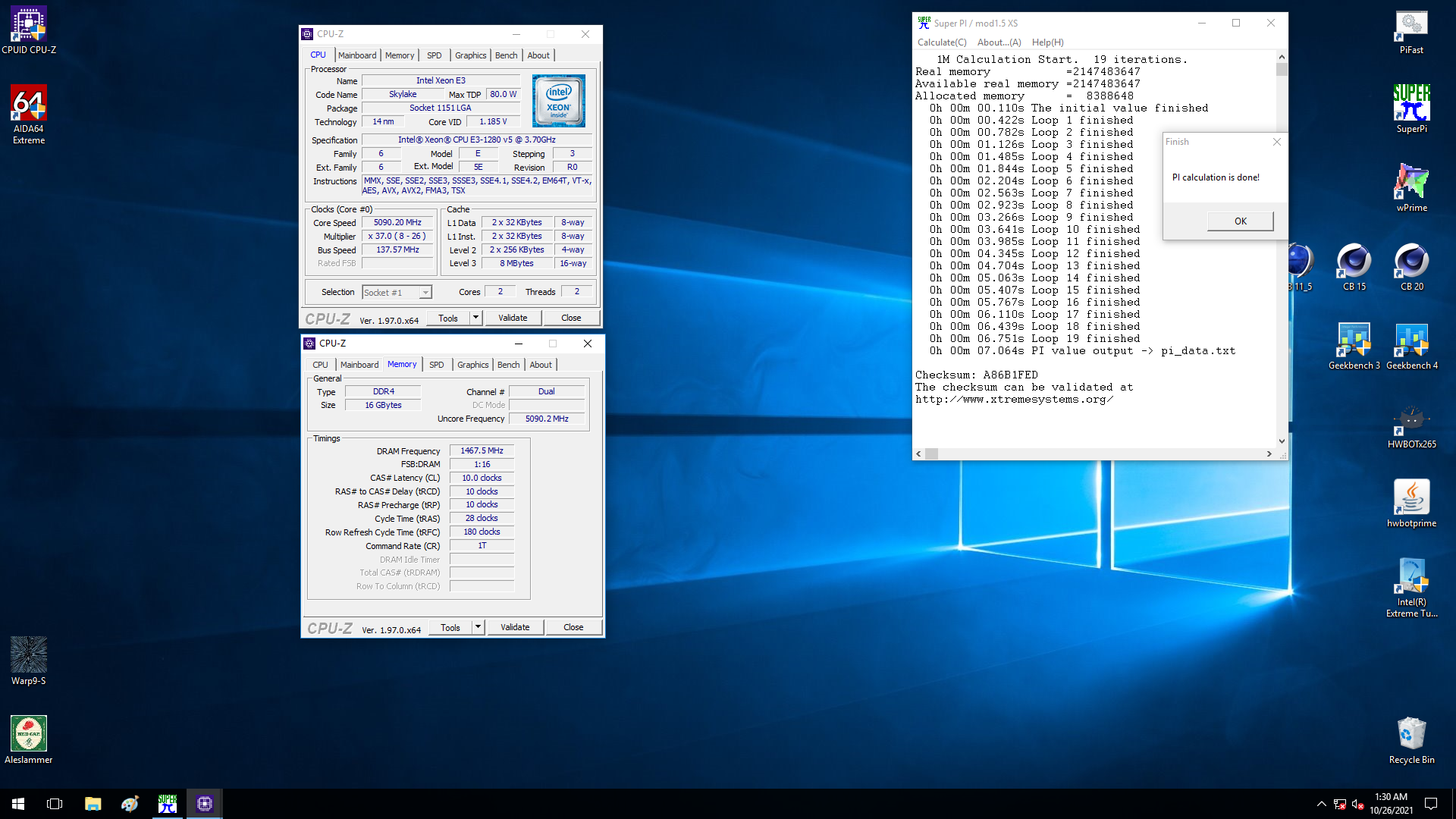Open the CB 15 Cinebench icon
The height and width of the screenshot is (819, 1456).
(x=1354, y=267)
